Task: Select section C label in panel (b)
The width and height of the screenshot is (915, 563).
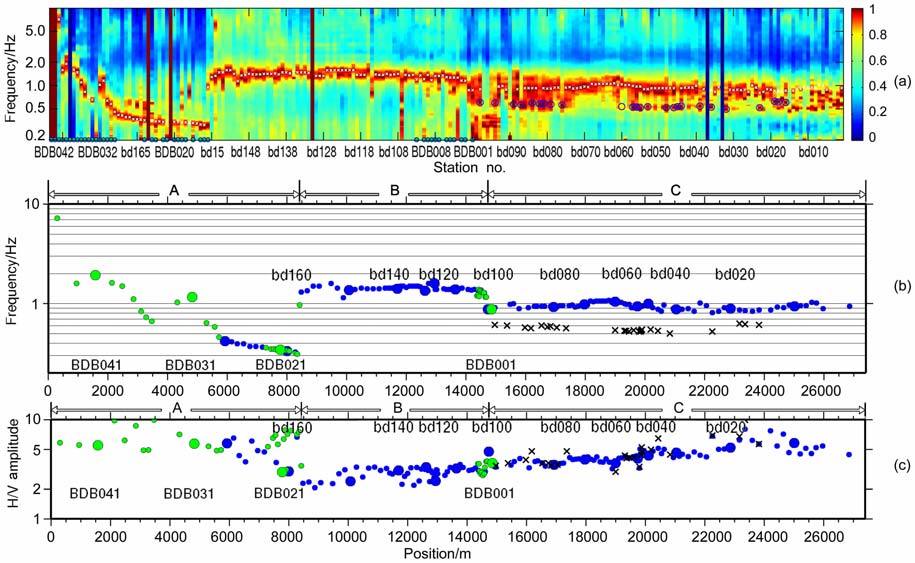Action: [x=676, y=190]
